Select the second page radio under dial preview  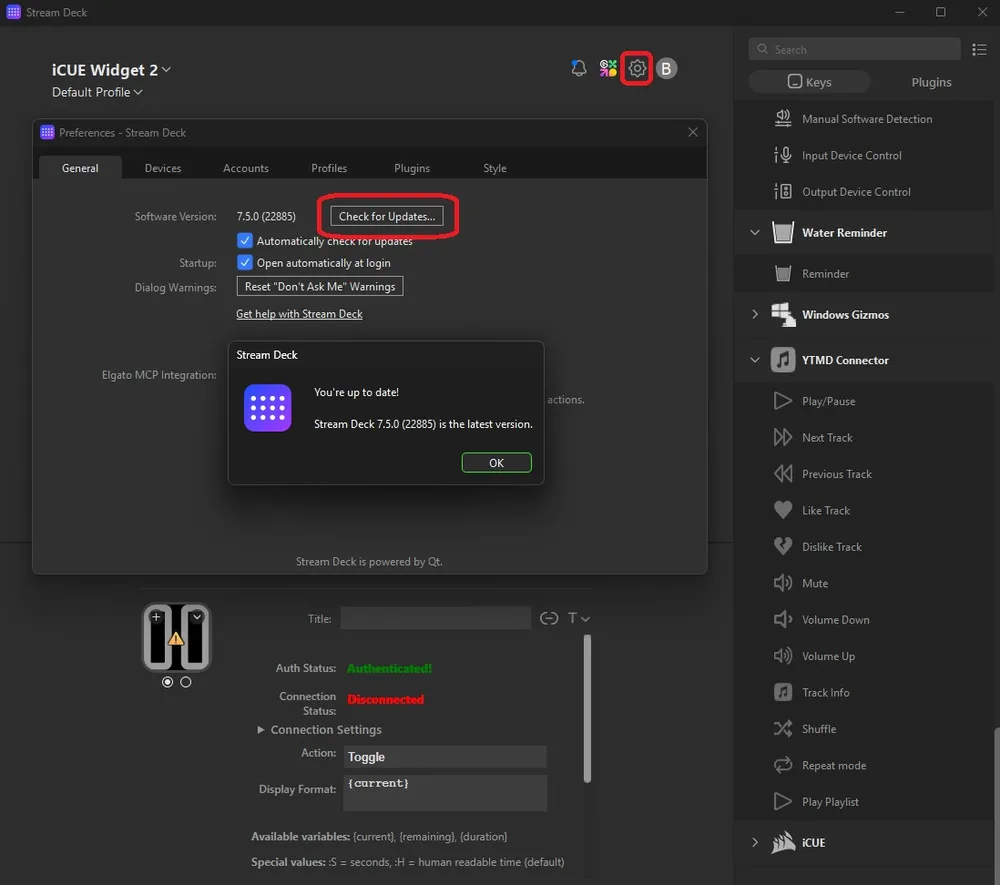coord(186,682)
